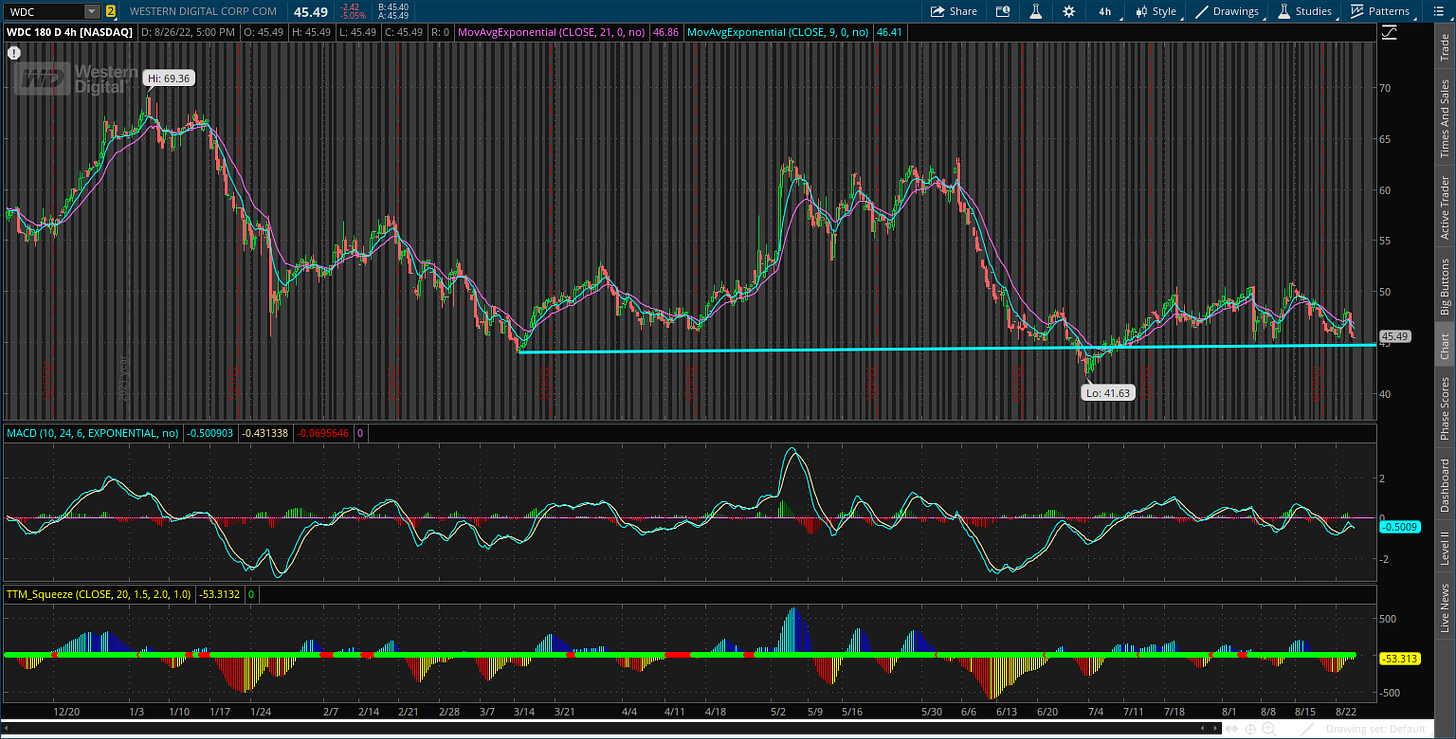Viewport: 1456px width, 739px height.
Task: Open the flask Edit Studies icon beside settings gear
Action: point(1036,12)
